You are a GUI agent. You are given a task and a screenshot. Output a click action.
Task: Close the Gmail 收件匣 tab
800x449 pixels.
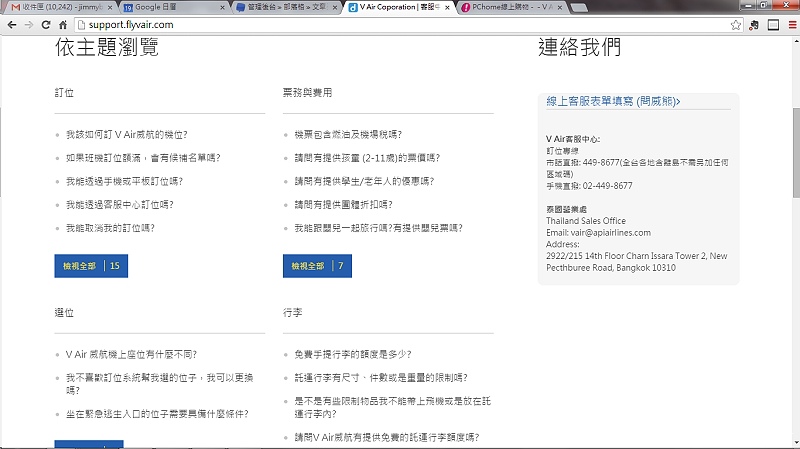[x=110, y=8]
